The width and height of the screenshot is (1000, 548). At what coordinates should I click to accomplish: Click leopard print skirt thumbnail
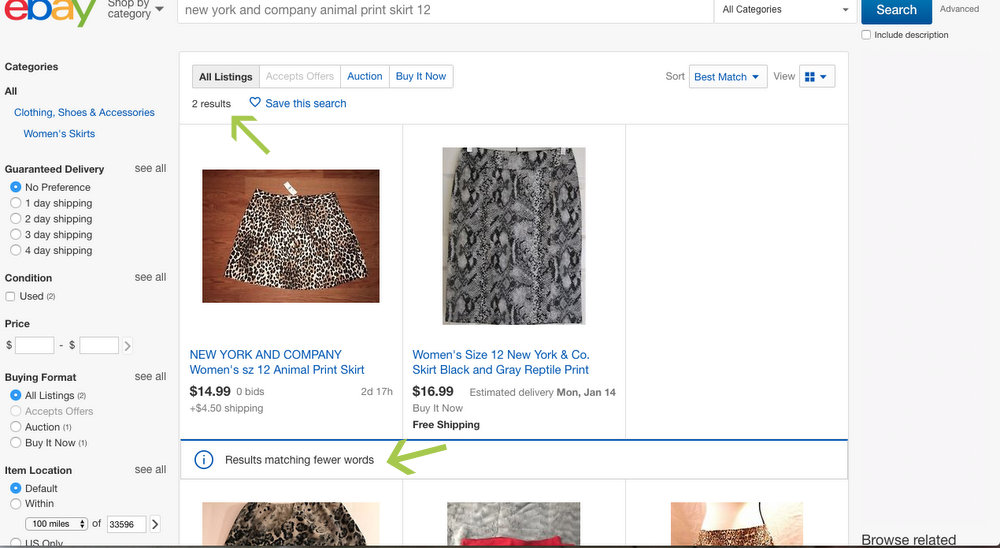tap(291, 236)
